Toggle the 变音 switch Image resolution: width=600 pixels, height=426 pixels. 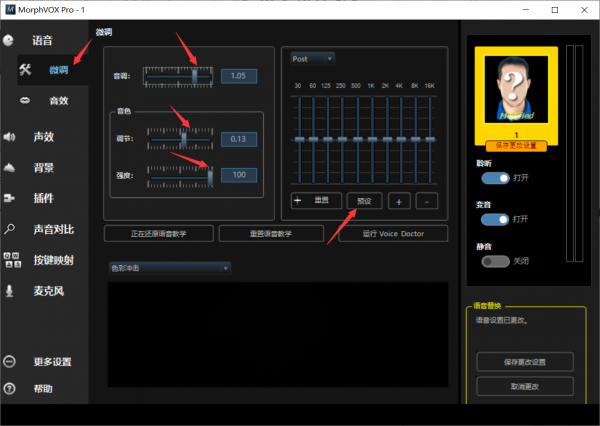point(495,219)
